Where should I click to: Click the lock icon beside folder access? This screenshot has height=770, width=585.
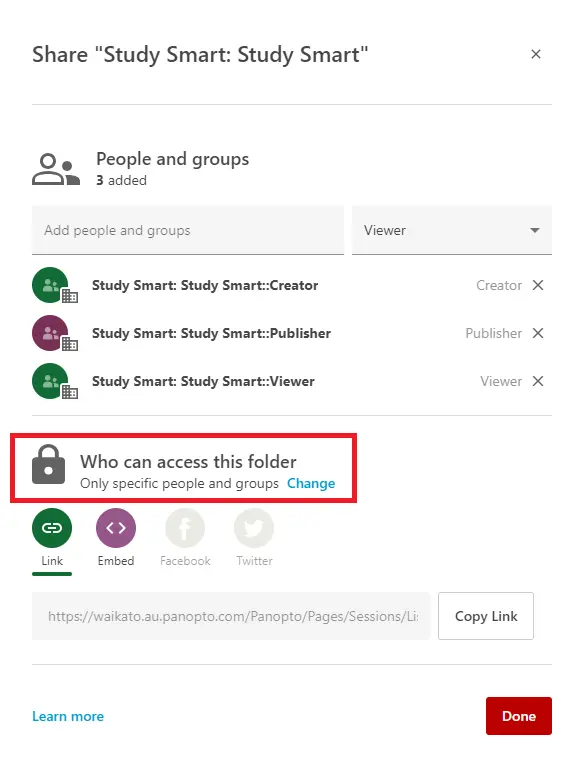click(48, 465)
